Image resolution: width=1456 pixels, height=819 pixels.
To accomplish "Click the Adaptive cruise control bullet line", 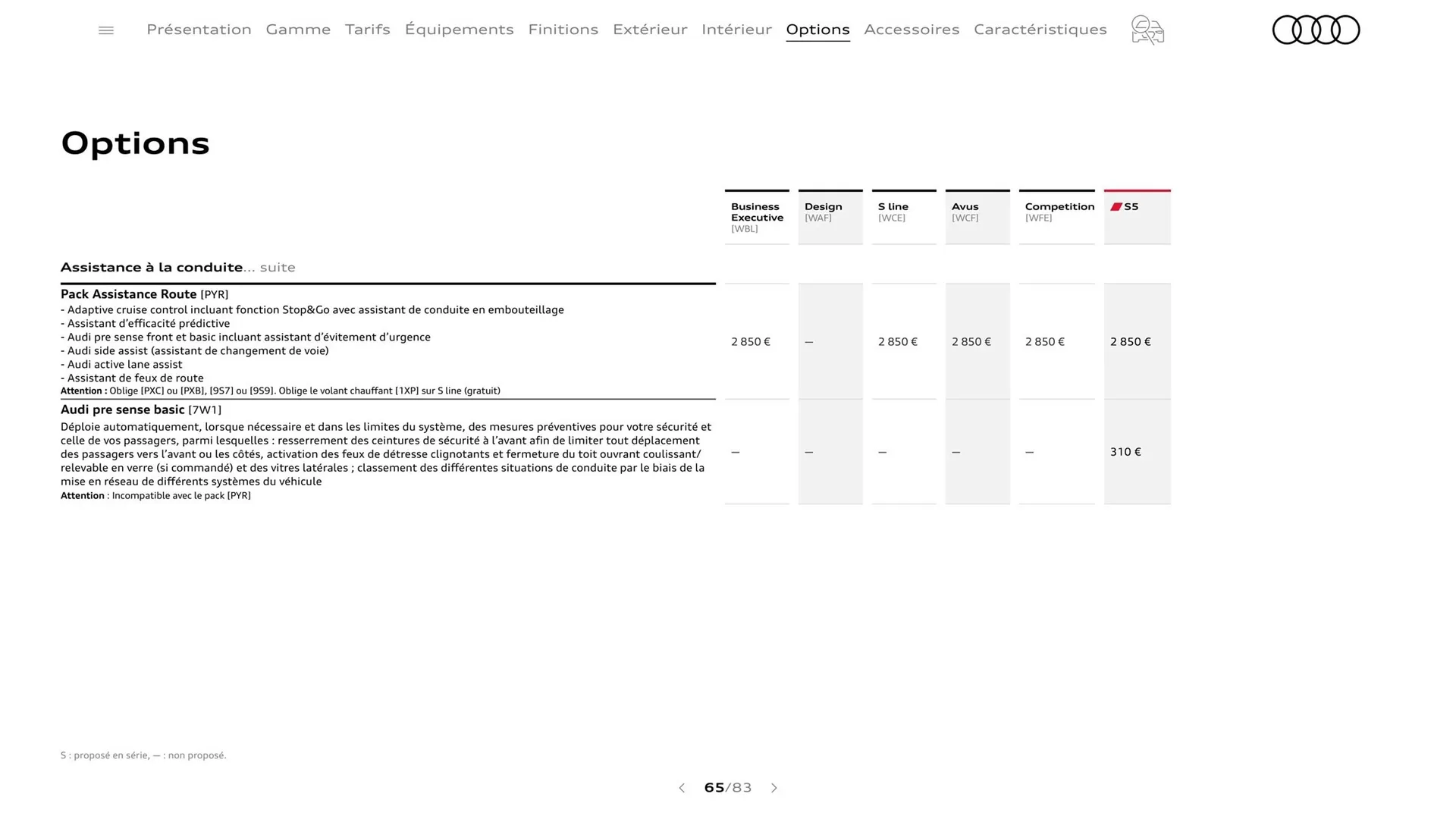I will [x=312, y=310].
